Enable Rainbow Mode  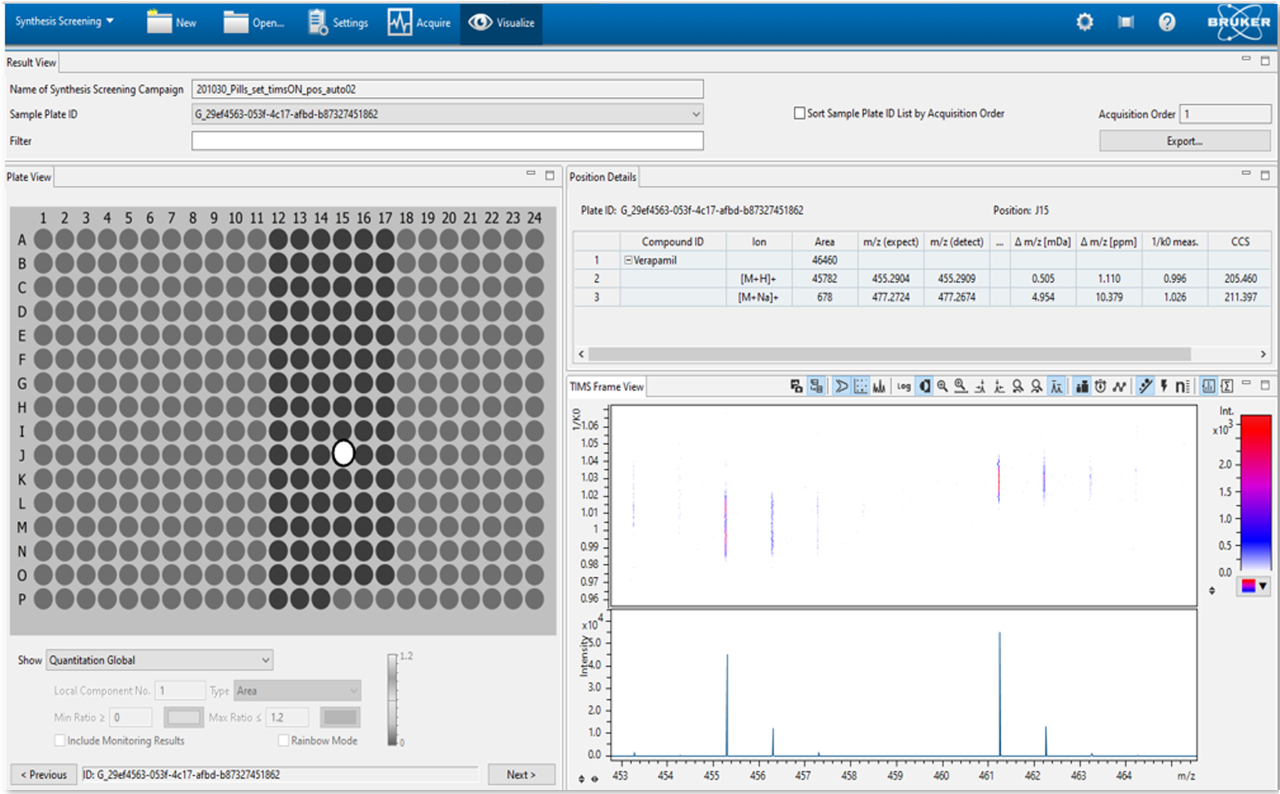(284, 740)
